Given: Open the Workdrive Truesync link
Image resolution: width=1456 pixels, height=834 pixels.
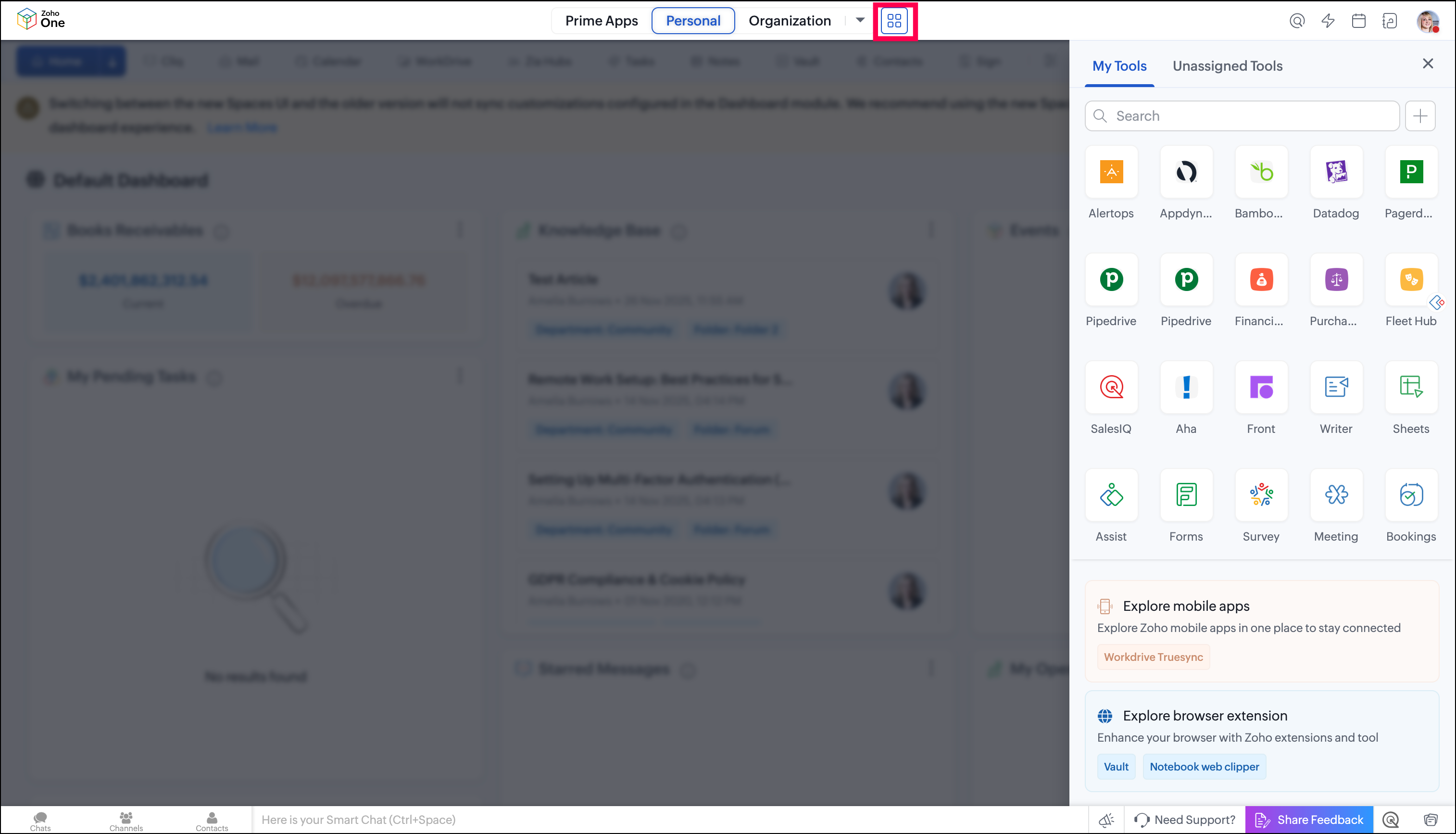Looking at the screenshot, I should (1153, 657).
